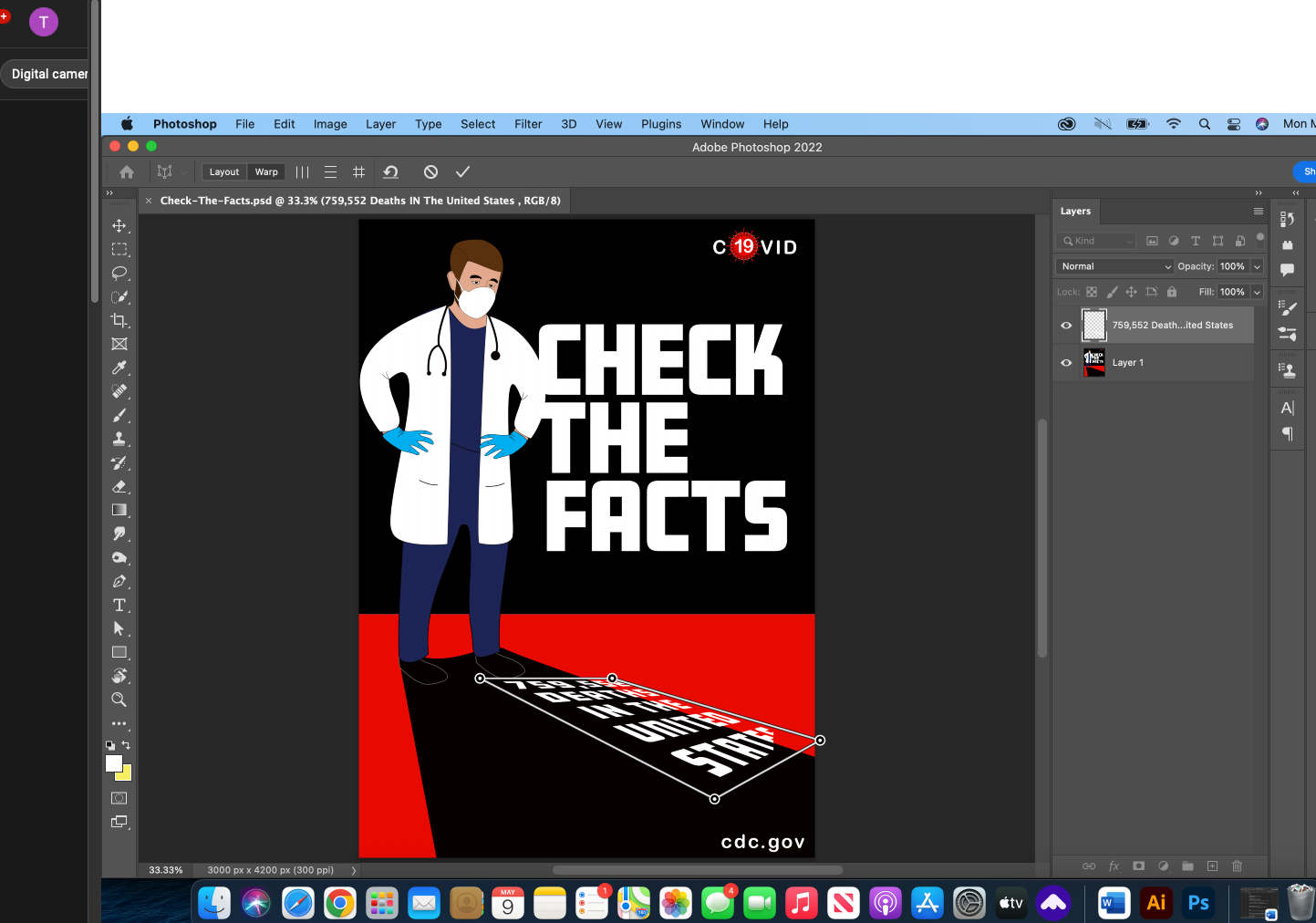Cancel the transform in options bar
The image size is (1316, 923).
430,171
